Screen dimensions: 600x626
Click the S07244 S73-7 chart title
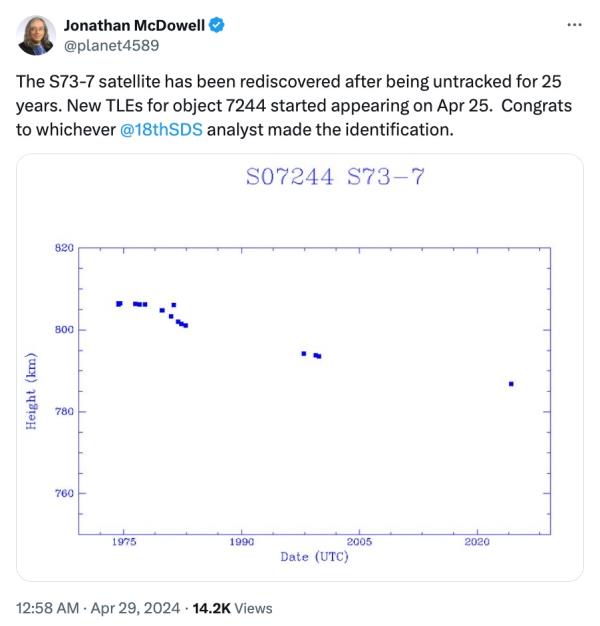pos(335,179)
